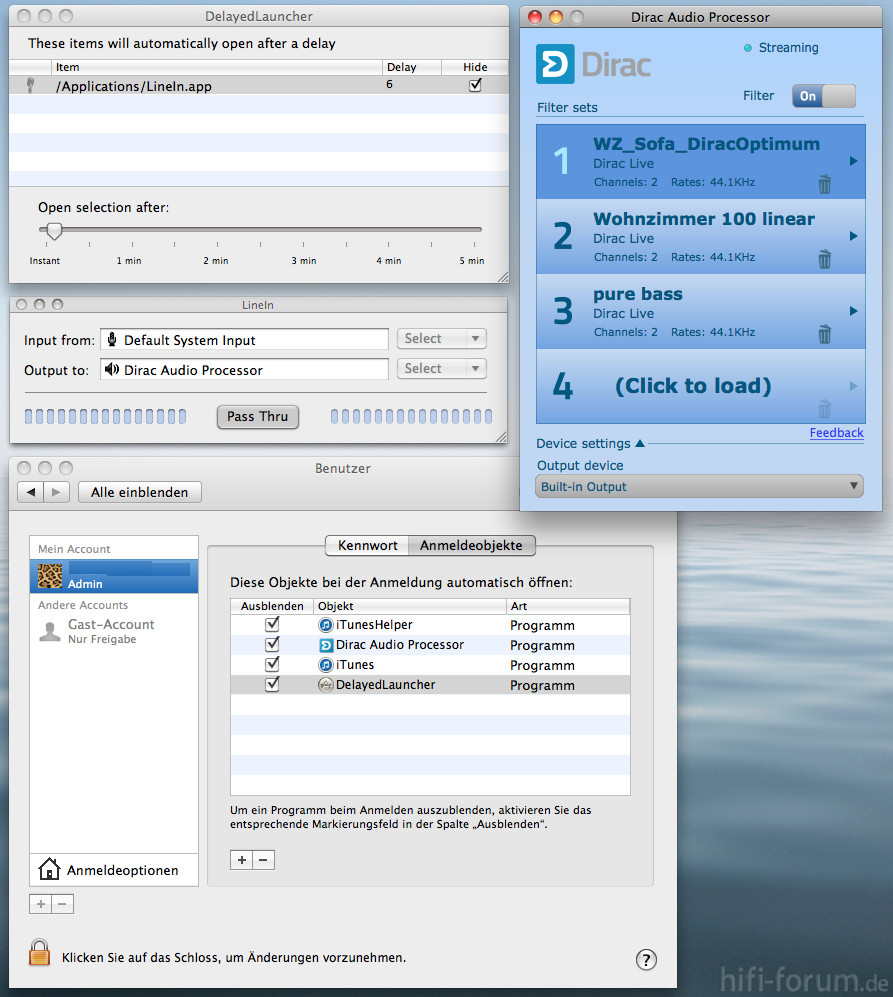Click the Dirac logo icon

pos(555,64)
